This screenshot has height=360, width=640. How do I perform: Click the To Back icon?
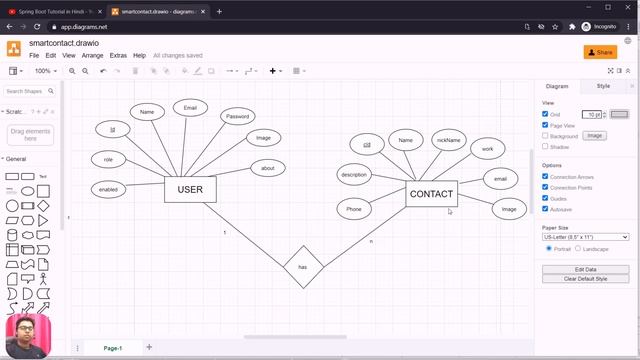point(166,71)
